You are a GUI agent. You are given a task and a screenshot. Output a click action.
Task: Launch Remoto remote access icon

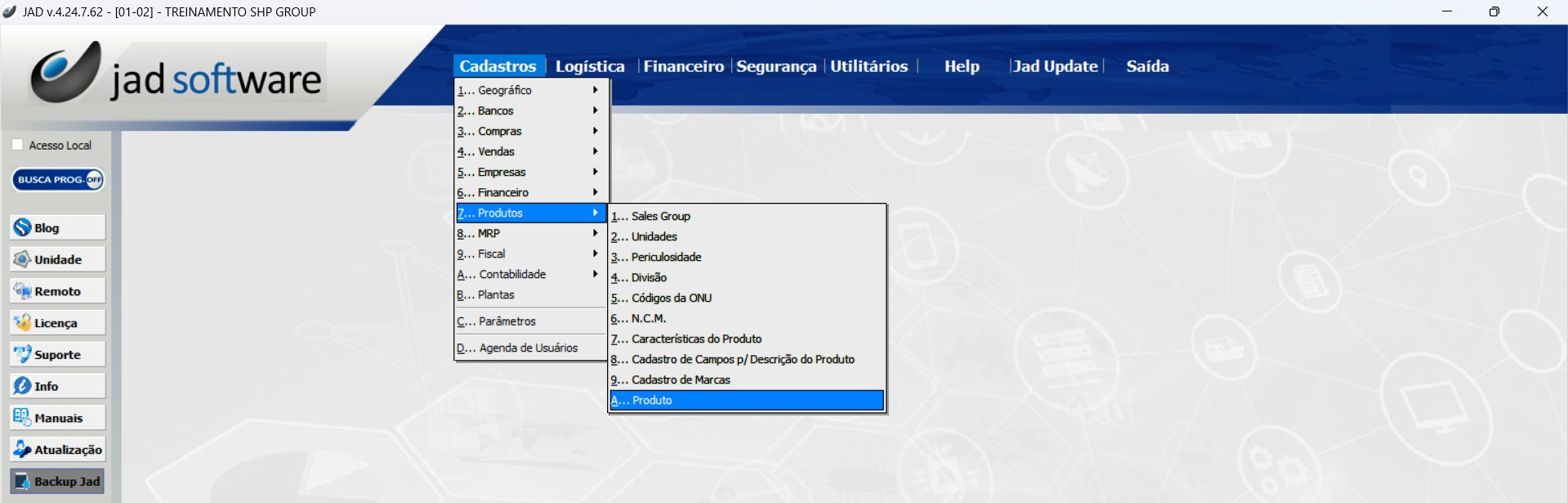[23, 291]
